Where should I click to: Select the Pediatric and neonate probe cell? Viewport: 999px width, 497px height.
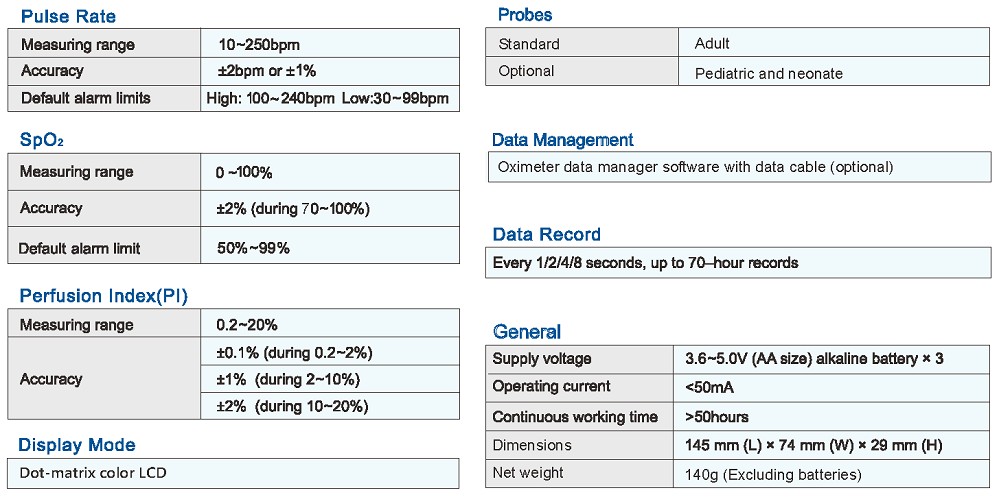[768, 73]
